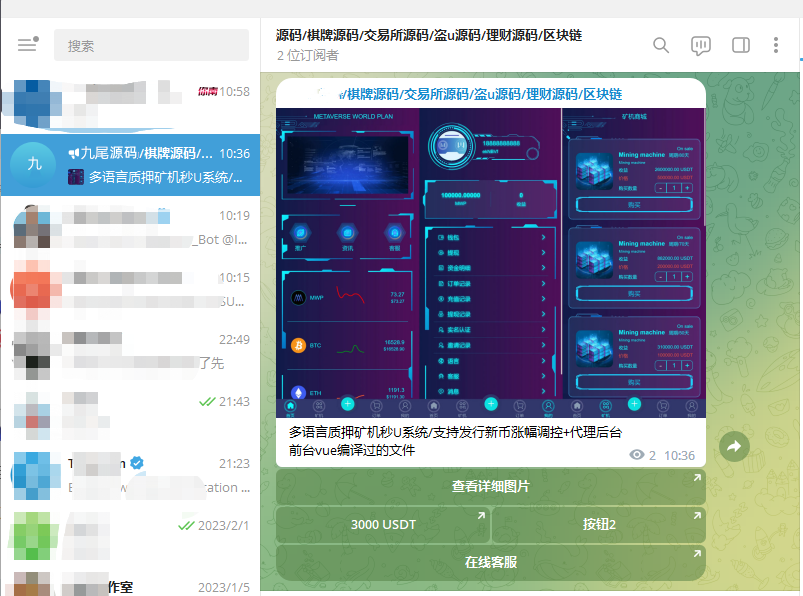803x596 pixels.
Task: Open the hamburger main menu
Action: click(28, 45)
